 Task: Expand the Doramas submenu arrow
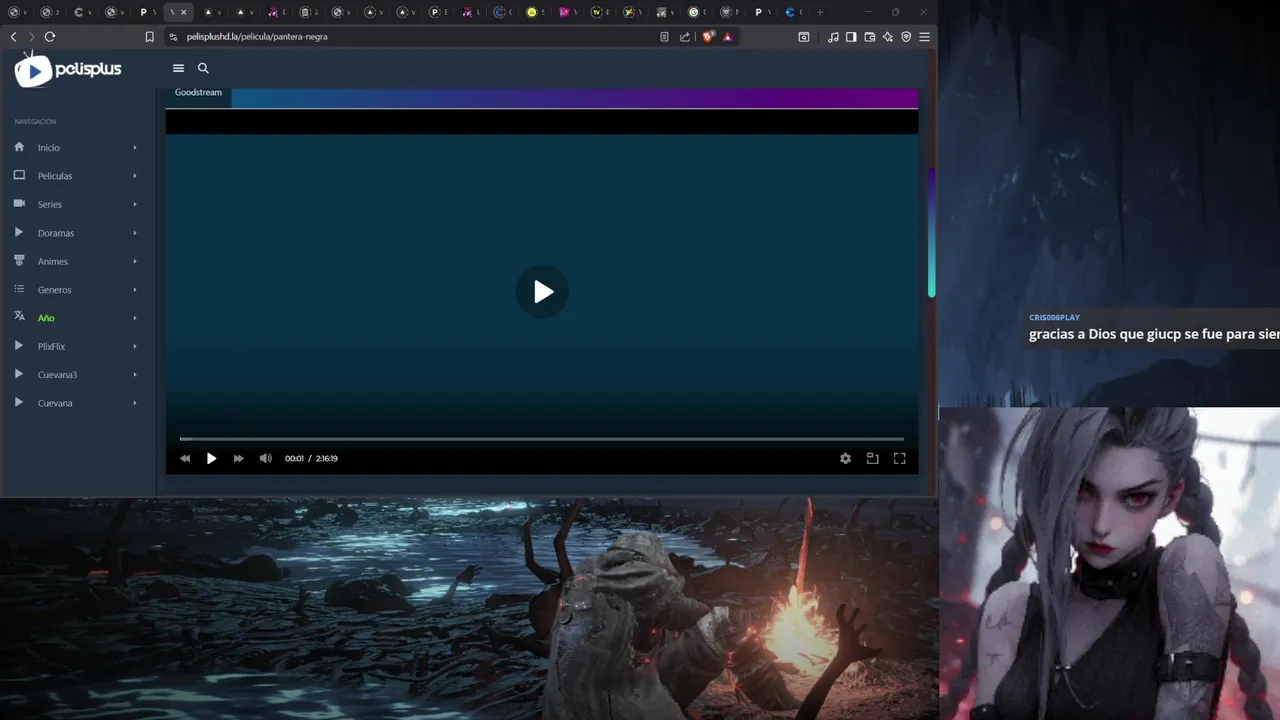click(x=135, y=233)
